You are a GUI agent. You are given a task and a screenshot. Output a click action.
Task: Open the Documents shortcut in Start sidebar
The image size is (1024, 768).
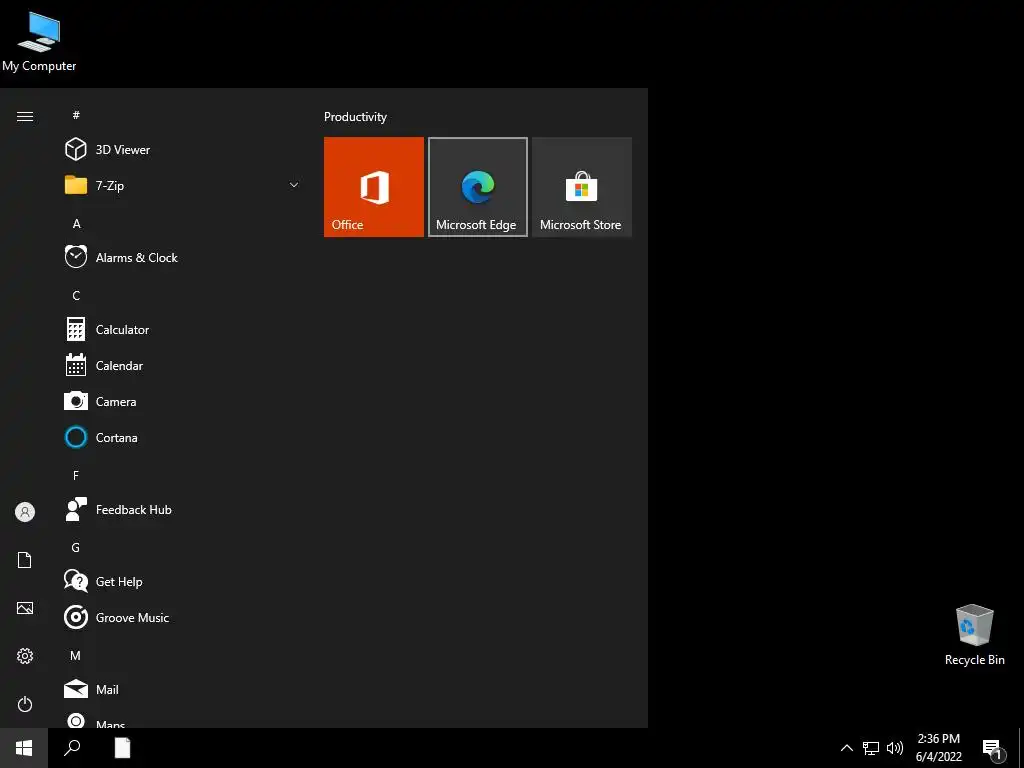point(25,560)
